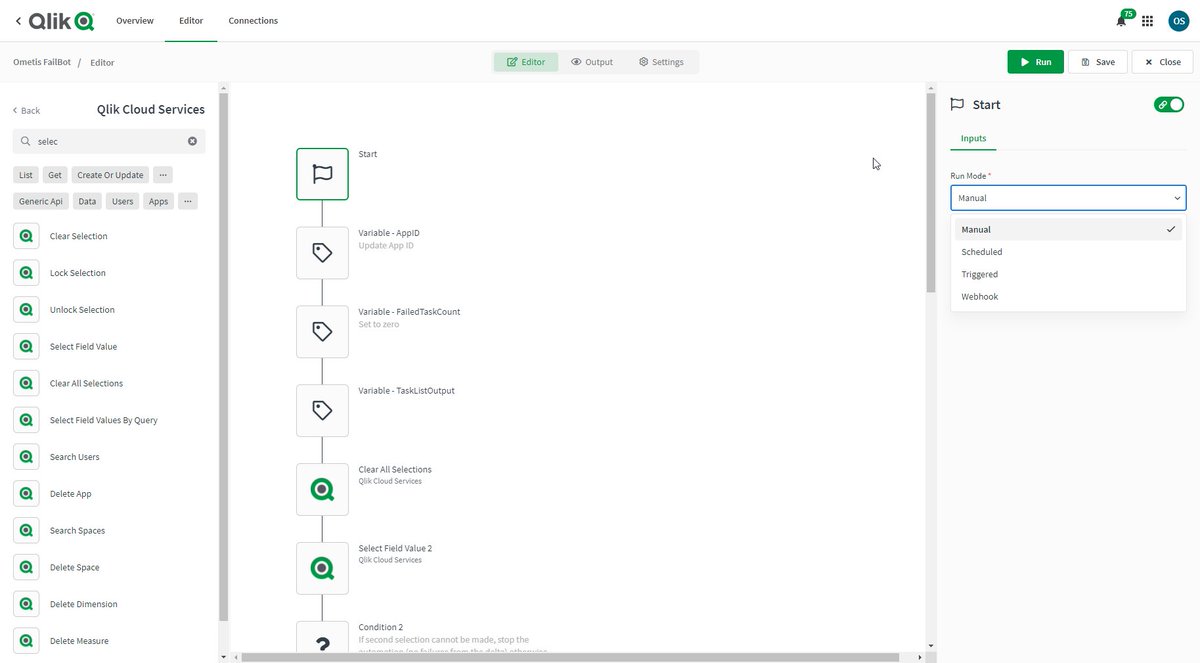
Task: Expand more action filters ellipsis
Action: [163, 175]
